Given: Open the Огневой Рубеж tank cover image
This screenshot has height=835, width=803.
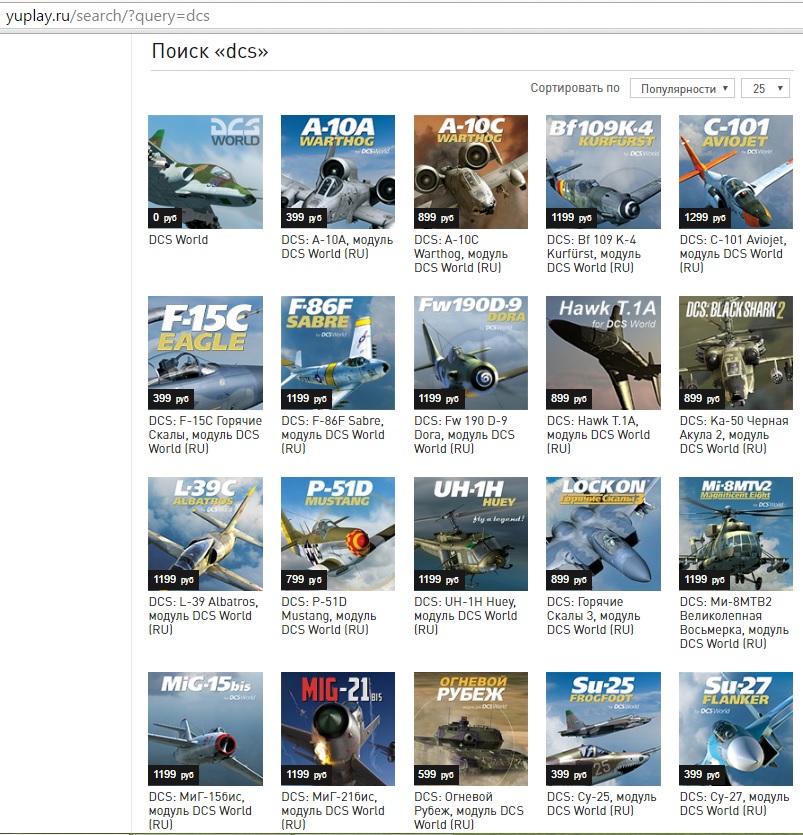Looking at the screenshot, I should pos(471,729).
